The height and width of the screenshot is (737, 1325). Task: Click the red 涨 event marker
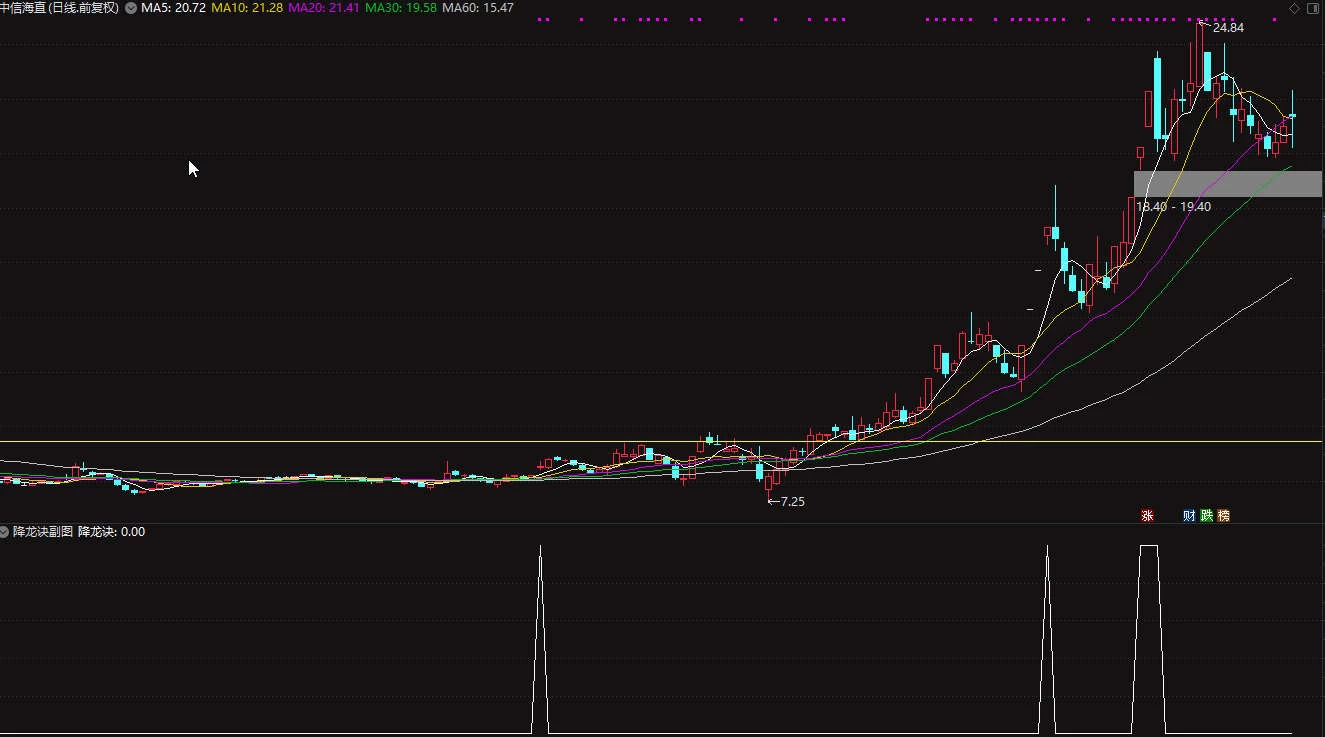(x=1147, y=515)
